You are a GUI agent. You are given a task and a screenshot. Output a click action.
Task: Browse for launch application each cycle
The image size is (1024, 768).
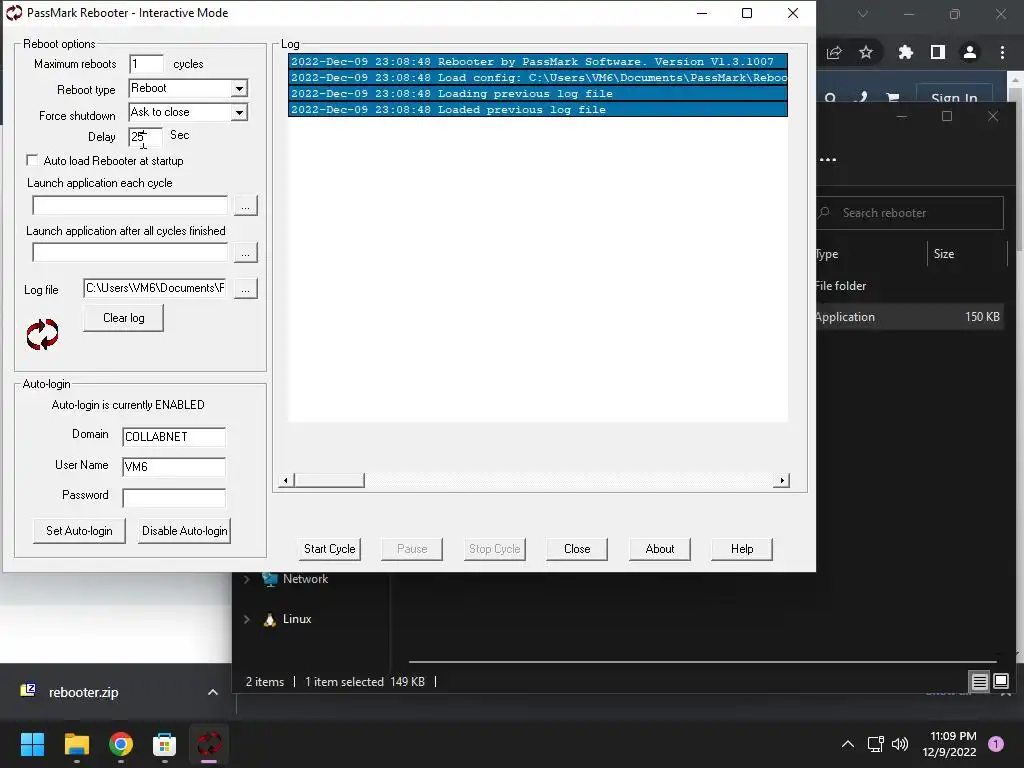tap(246, 206)
